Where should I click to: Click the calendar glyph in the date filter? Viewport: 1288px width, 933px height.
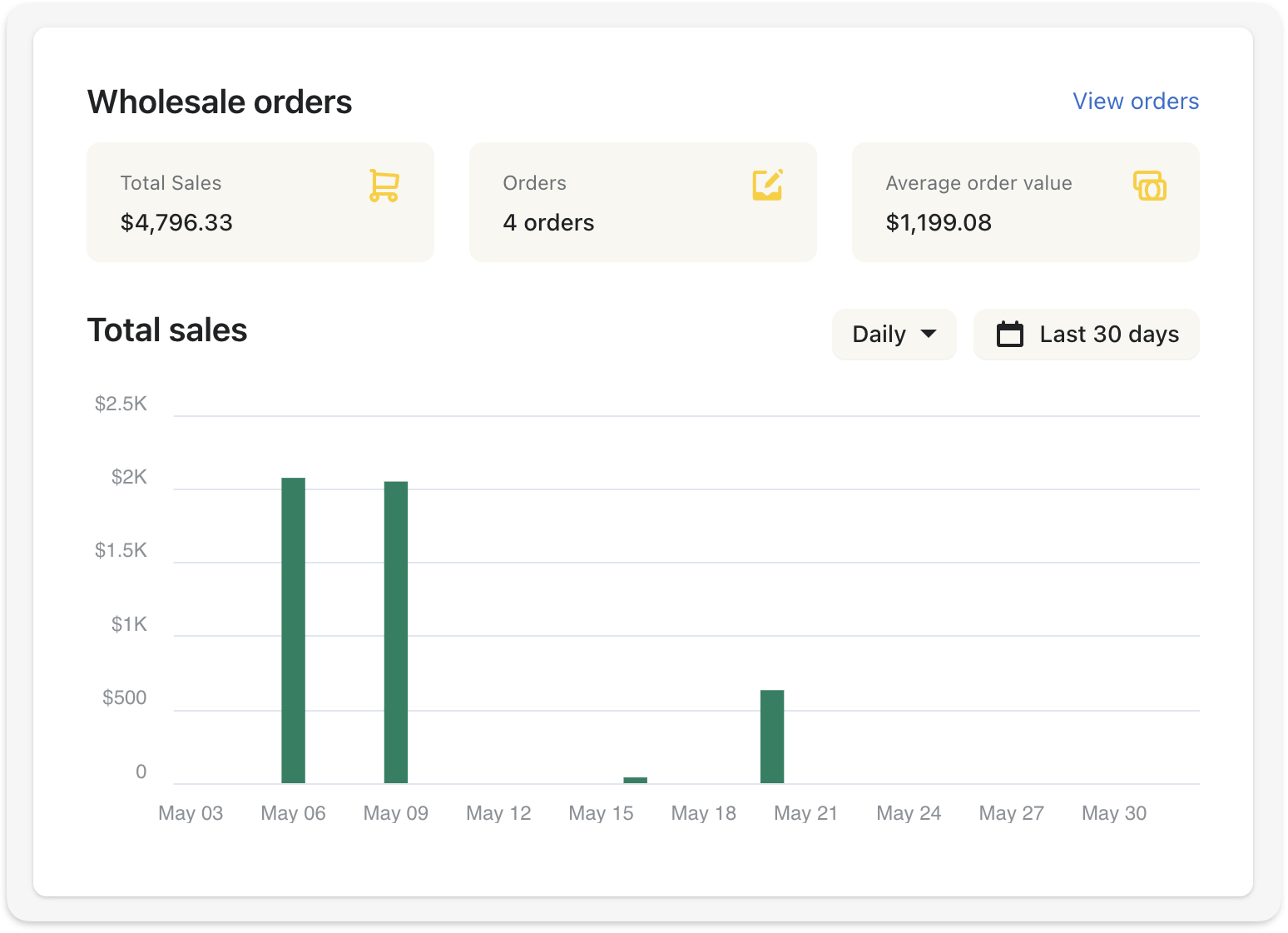[x=1010, y=334]
